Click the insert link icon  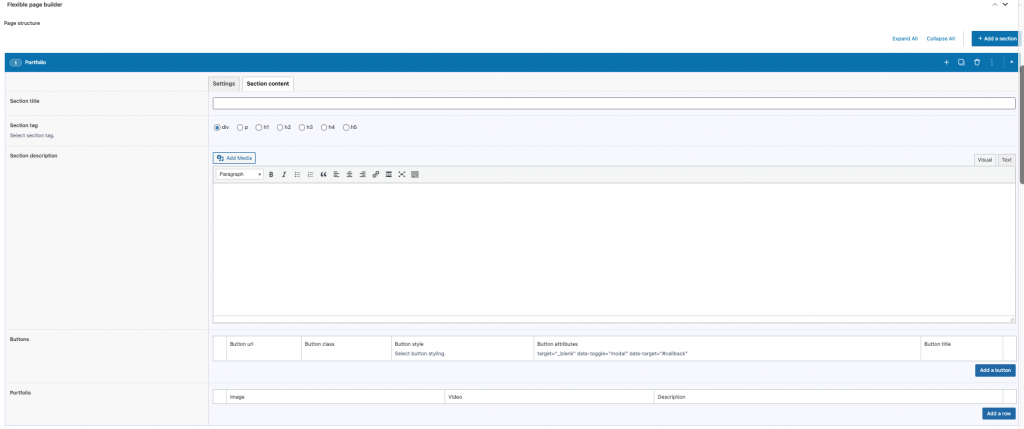pyautogui.click(x=376, y=174)
